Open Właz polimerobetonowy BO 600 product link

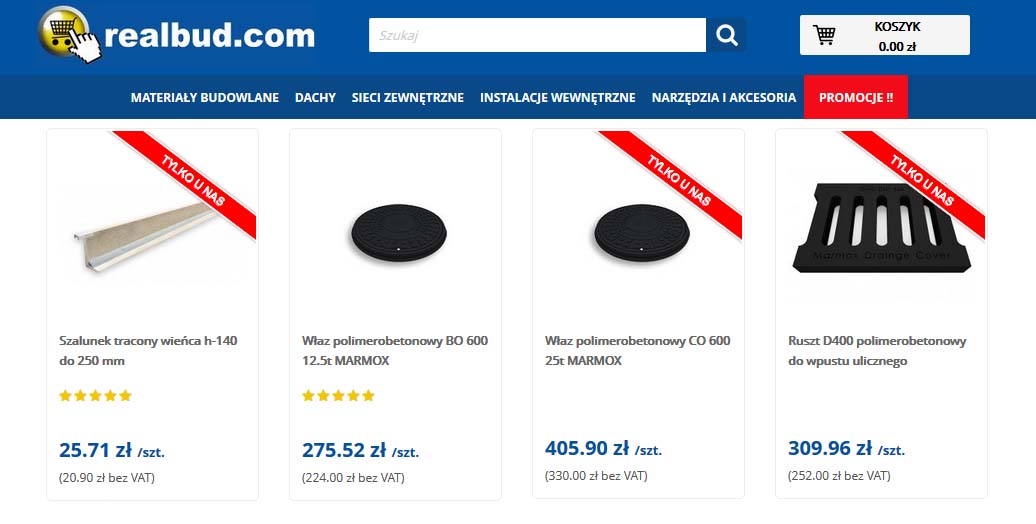click(395, 350)
